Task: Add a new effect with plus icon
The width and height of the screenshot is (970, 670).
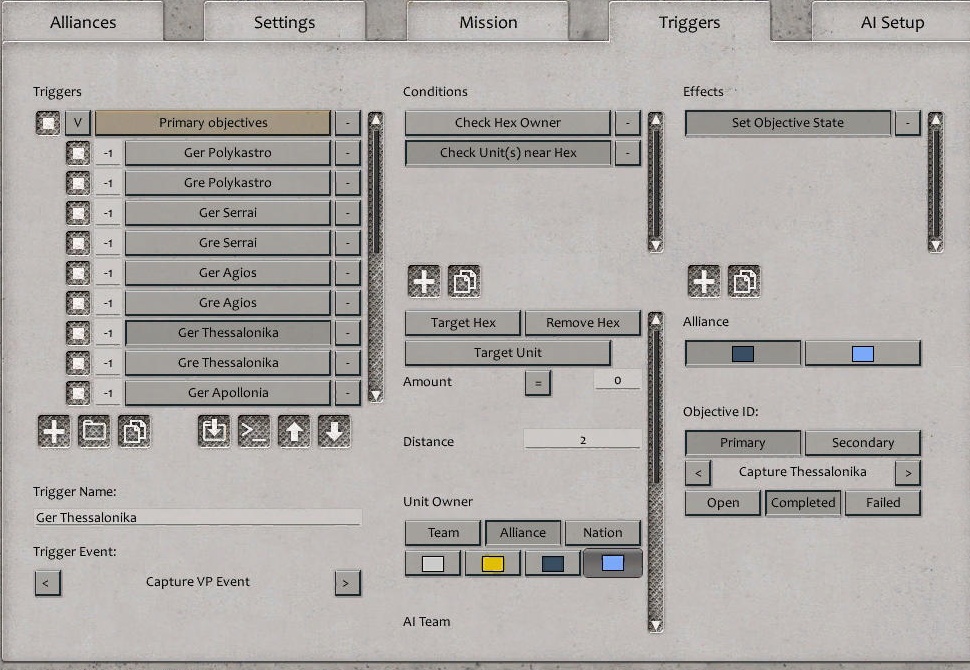Action: pos(704,281)
